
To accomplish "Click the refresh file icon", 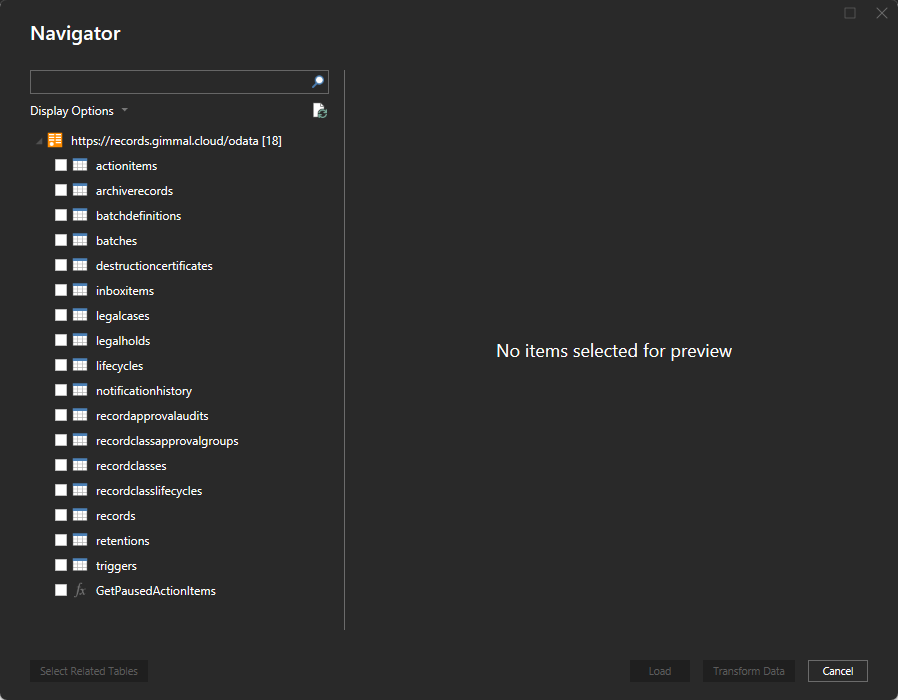I will (319, 111).
